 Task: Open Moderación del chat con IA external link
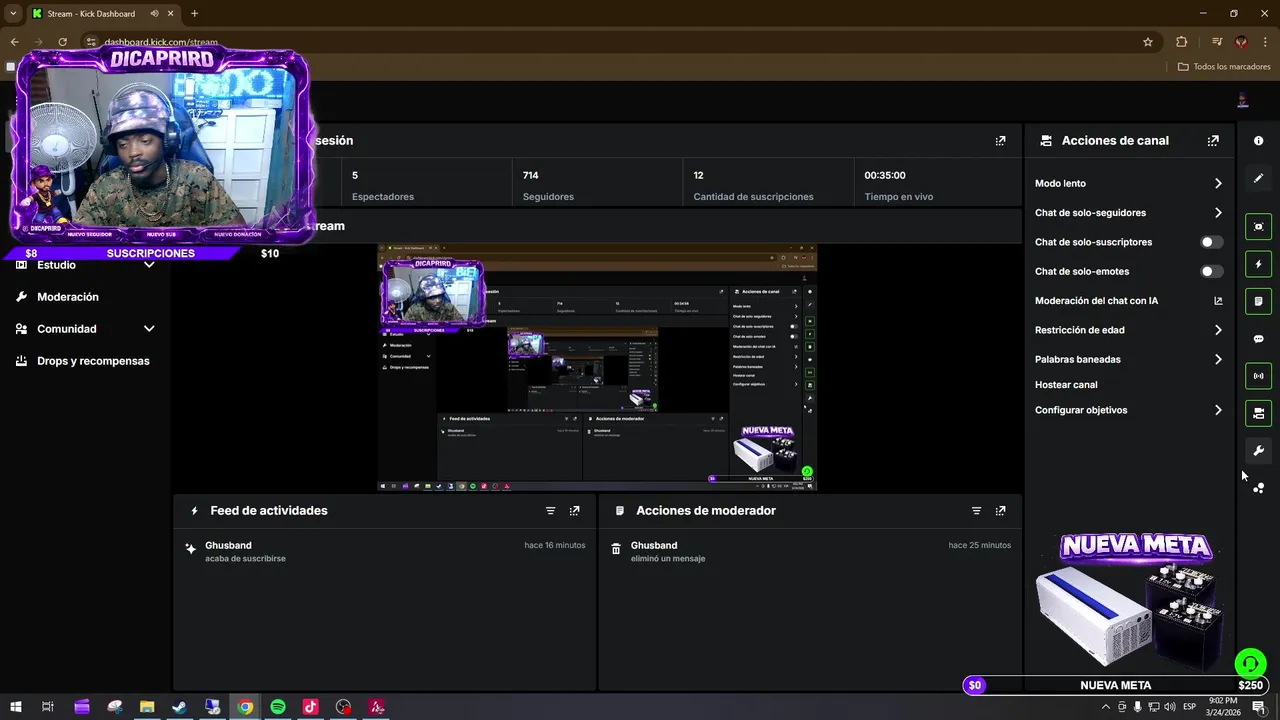pyautogui.click(x=1218, y=301)
